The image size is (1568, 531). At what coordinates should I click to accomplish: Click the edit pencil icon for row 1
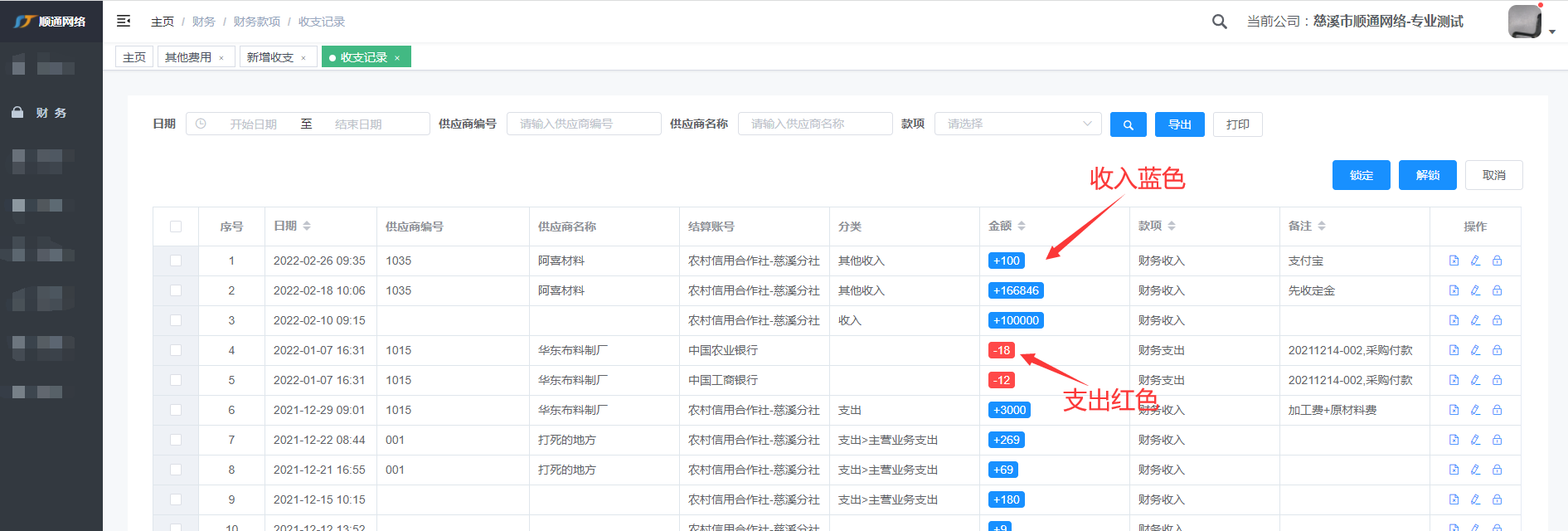pos(1475,261)
